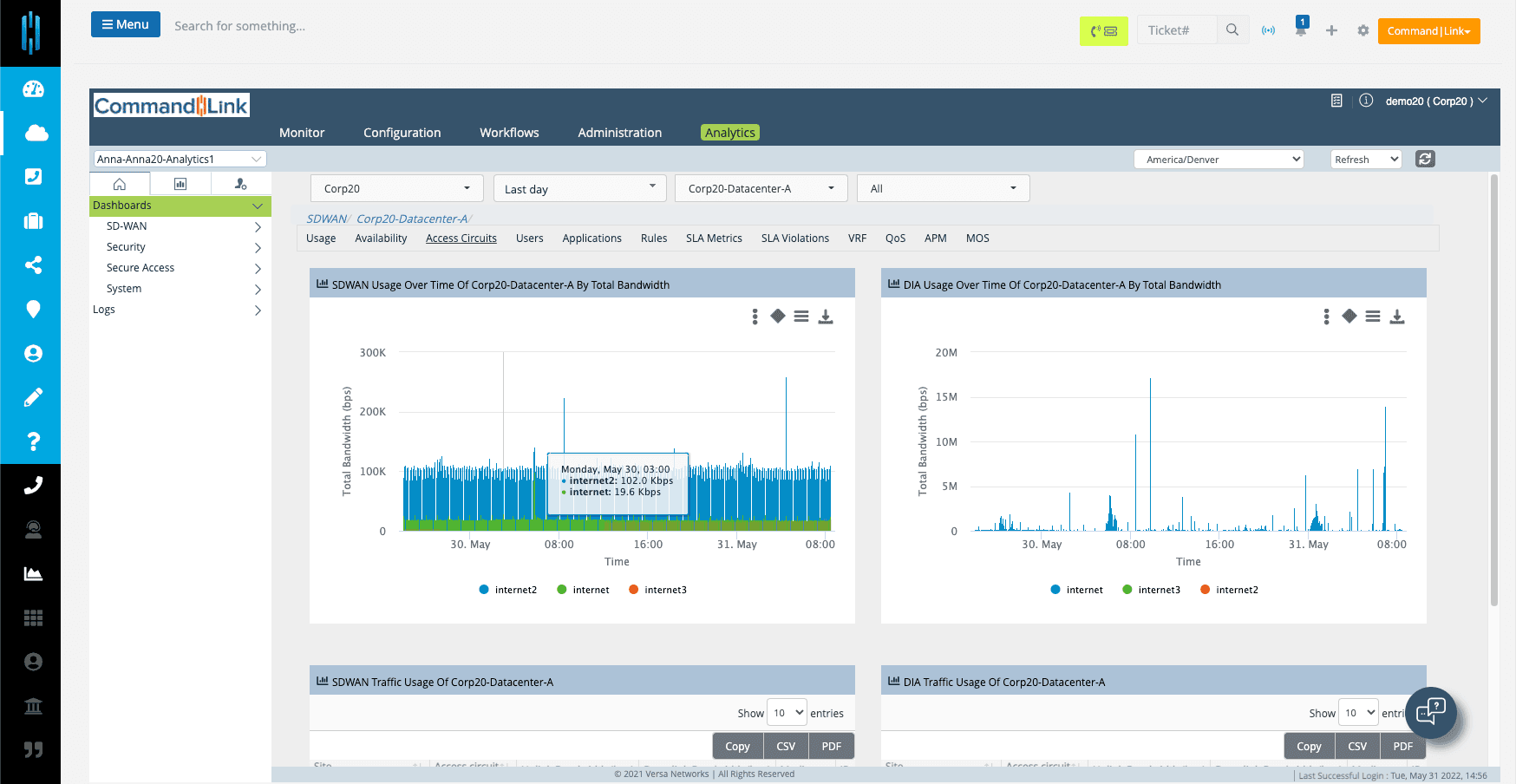Toggle internet3 series in DIA chart legend
Screen dimensions: 1516x784
pos(1151,590)
